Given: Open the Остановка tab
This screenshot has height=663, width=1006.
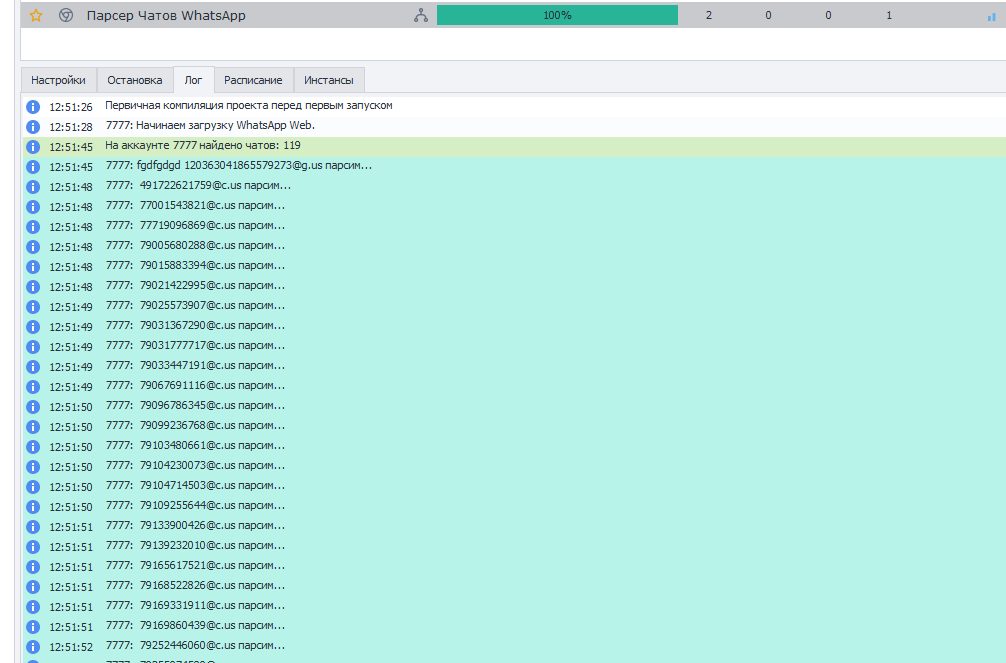Looking at the screenshot, I should [x=135, y=80].
